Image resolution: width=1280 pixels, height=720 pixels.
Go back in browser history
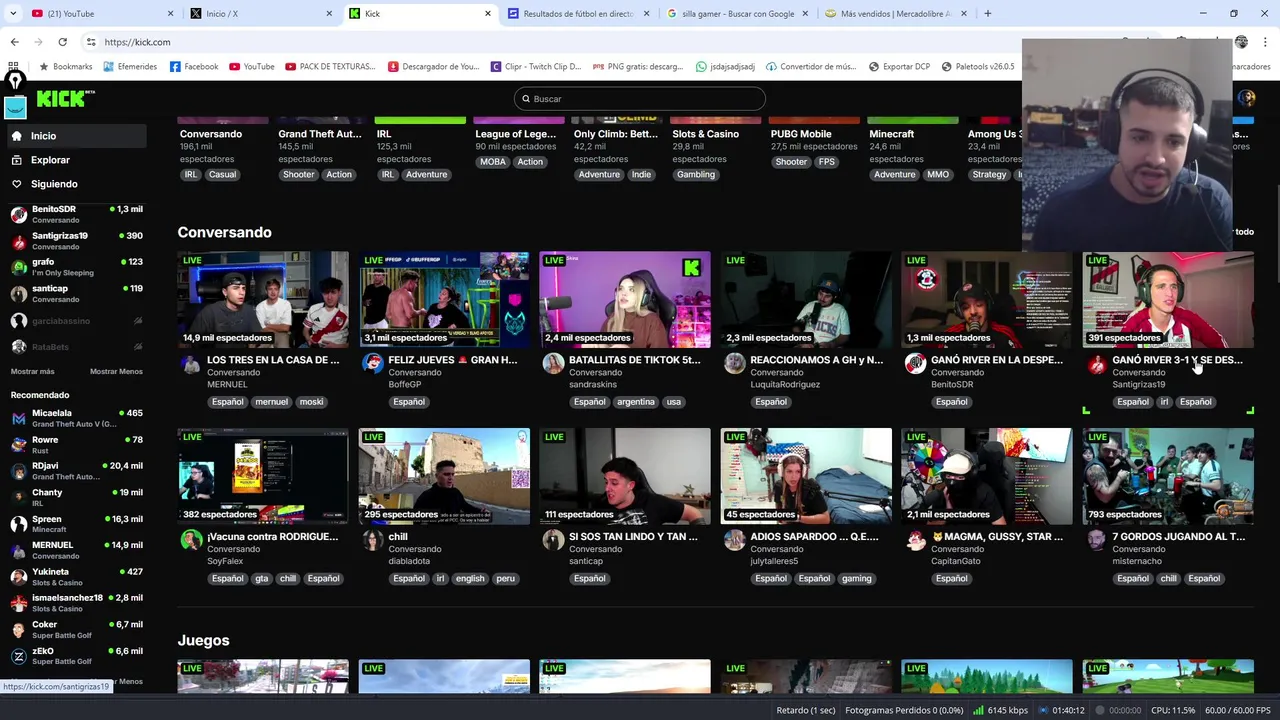[14, 42]
